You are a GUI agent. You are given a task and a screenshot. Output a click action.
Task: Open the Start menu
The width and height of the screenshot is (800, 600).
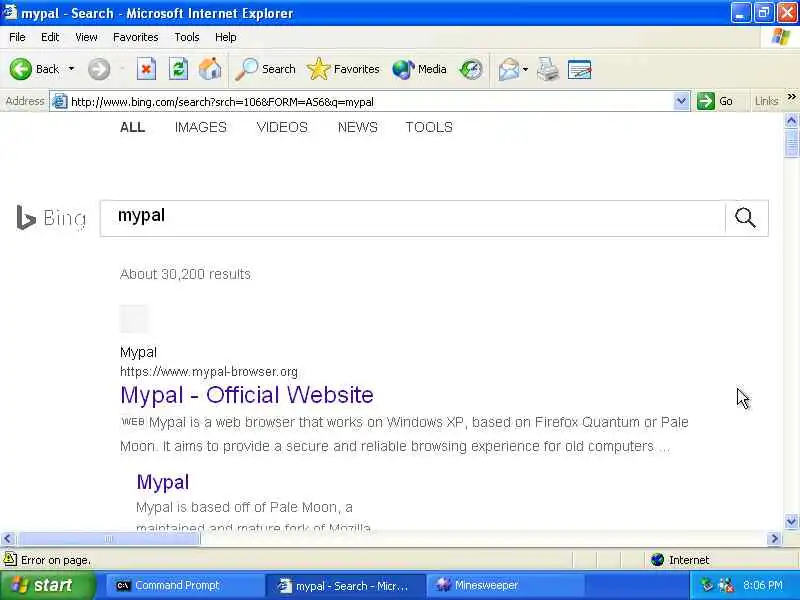click(47, 585)
